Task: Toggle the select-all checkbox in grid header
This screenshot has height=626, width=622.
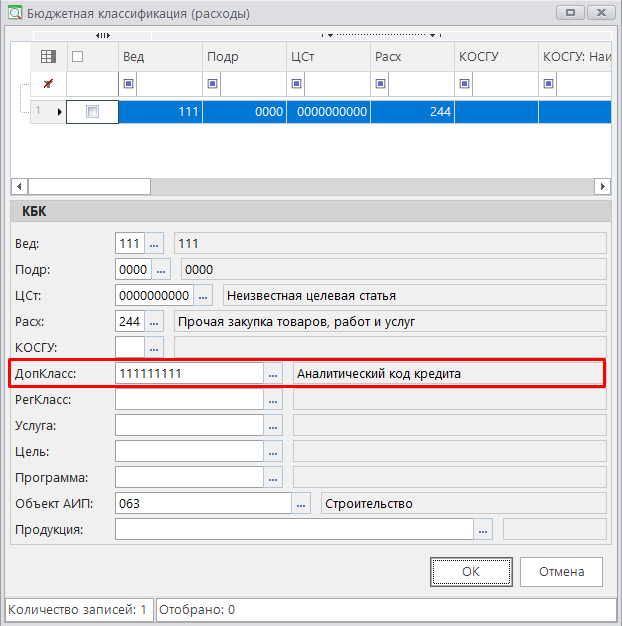Action: coord(78,57)
